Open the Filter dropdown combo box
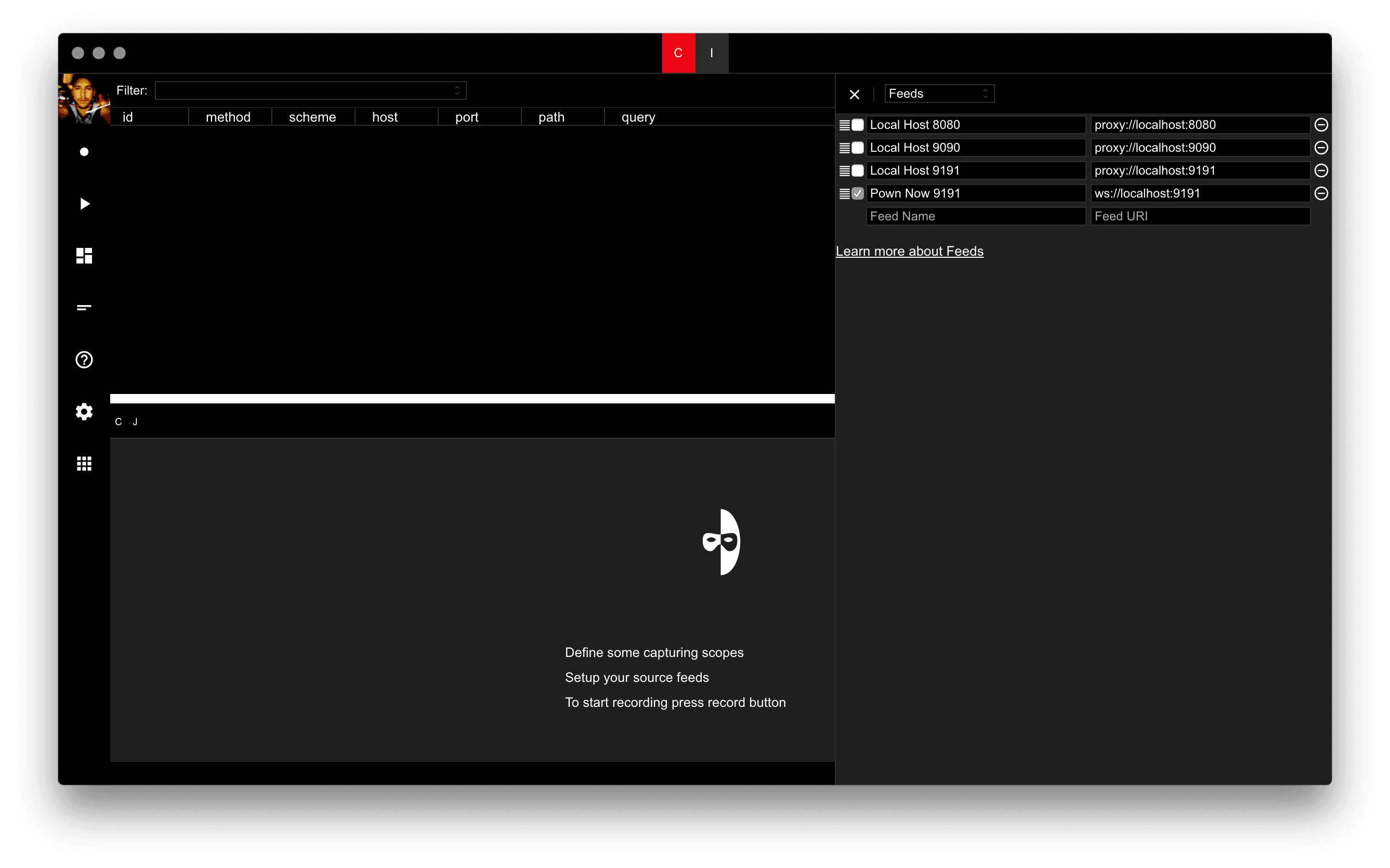The width and height of the screenshot is (1390, 868). click(311, 90)
